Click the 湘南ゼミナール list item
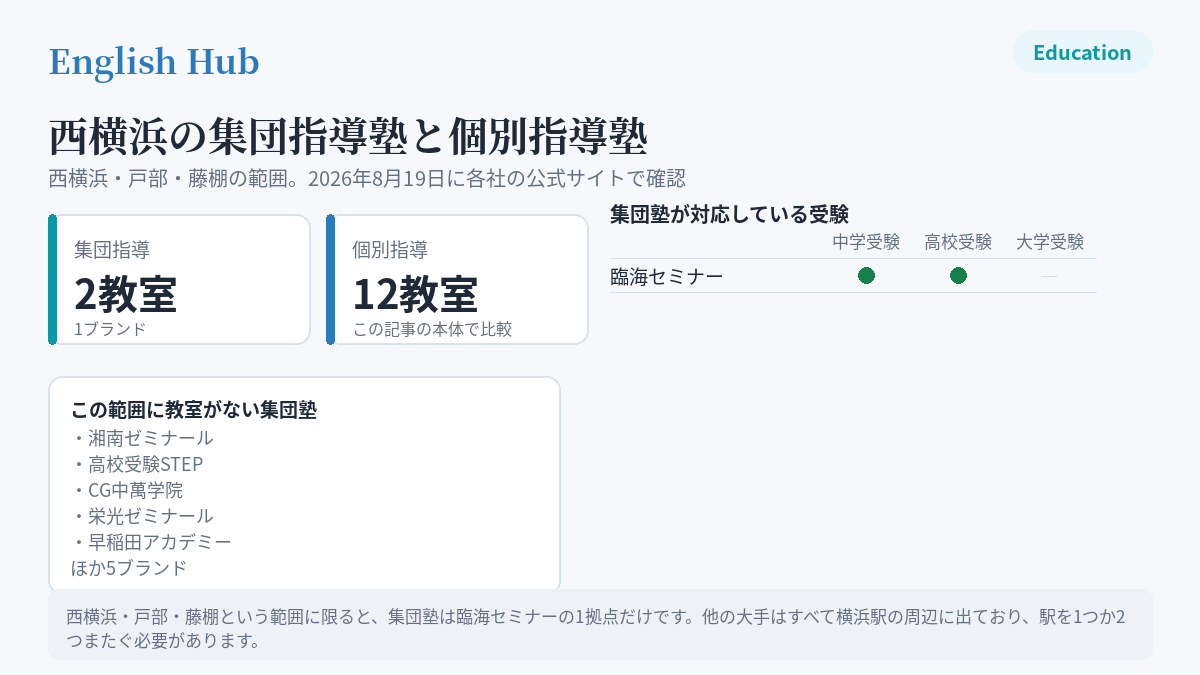Screen dimensions: 1200x675 pos(142,438)
